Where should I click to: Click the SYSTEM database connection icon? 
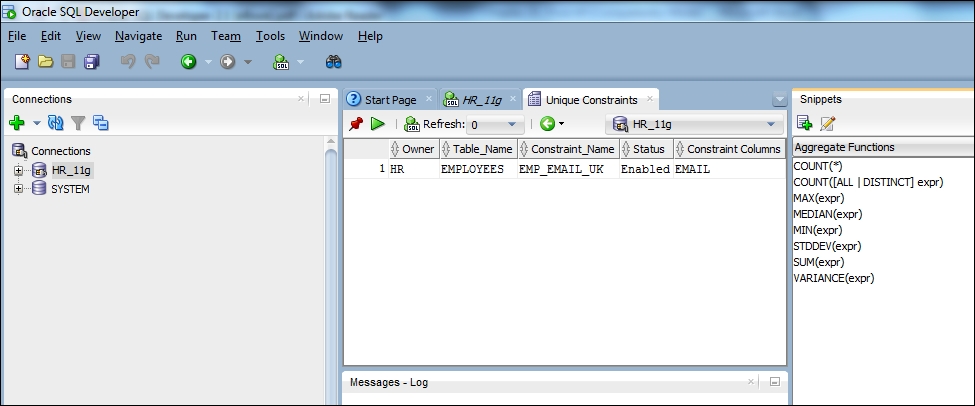coord(40,188)
